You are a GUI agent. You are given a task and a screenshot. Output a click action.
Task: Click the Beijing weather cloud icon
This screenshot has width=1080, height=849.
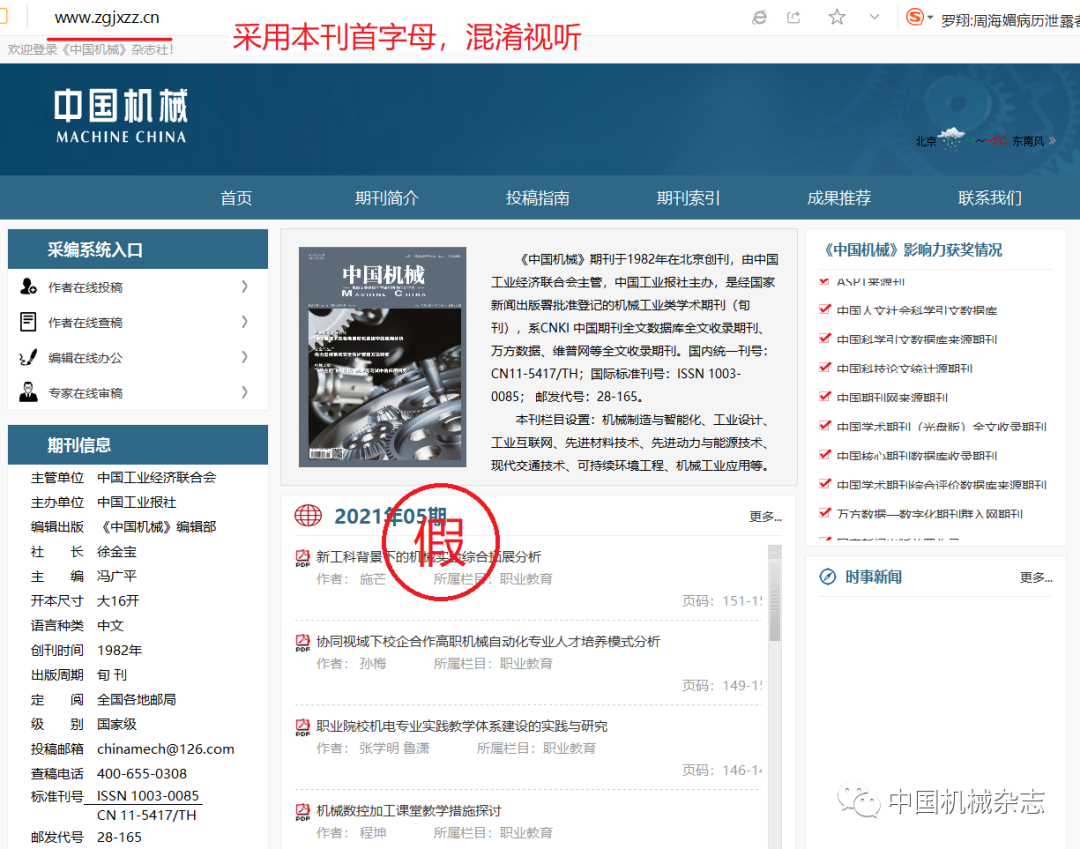[x=951, y=138]
